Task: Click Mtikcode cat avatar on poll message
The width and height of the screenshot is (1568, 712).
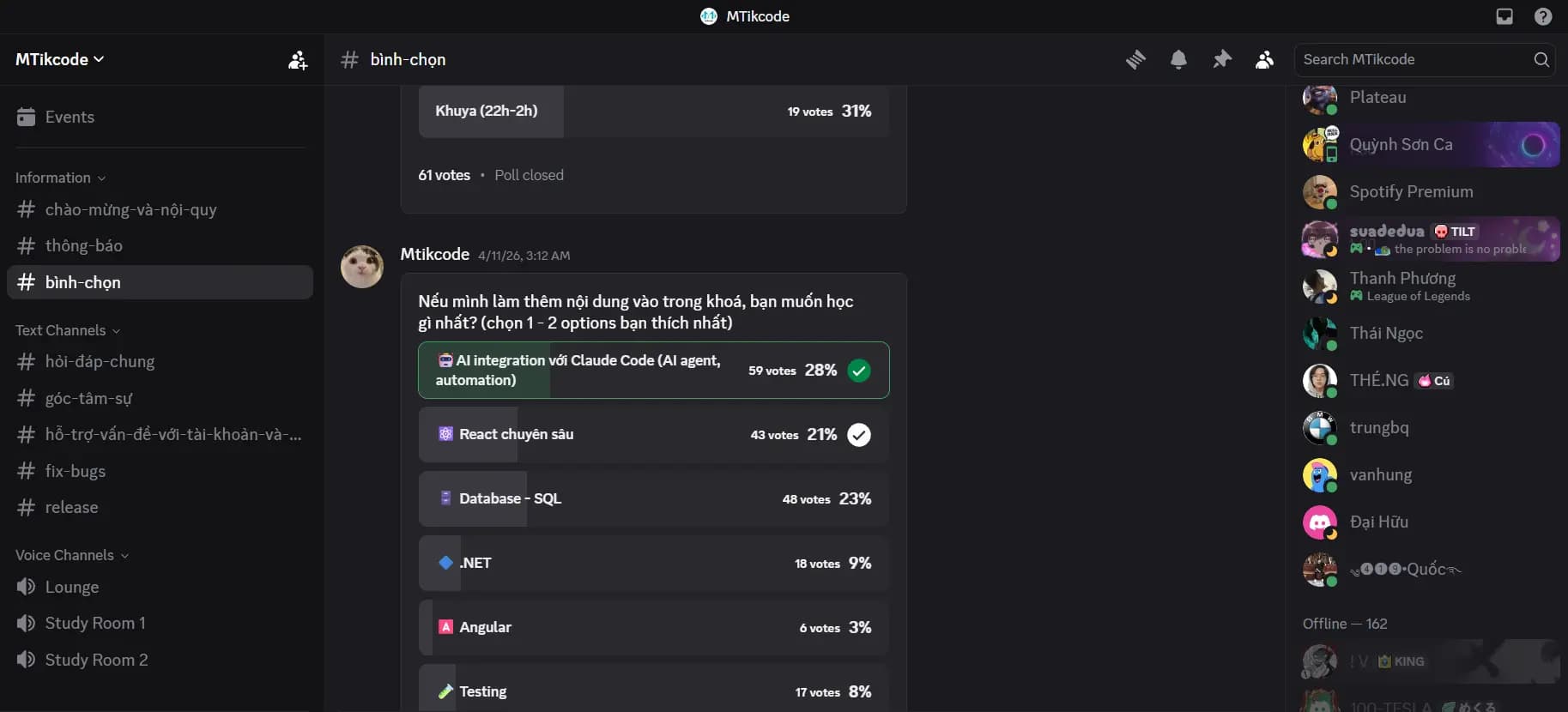Action: 362,266
